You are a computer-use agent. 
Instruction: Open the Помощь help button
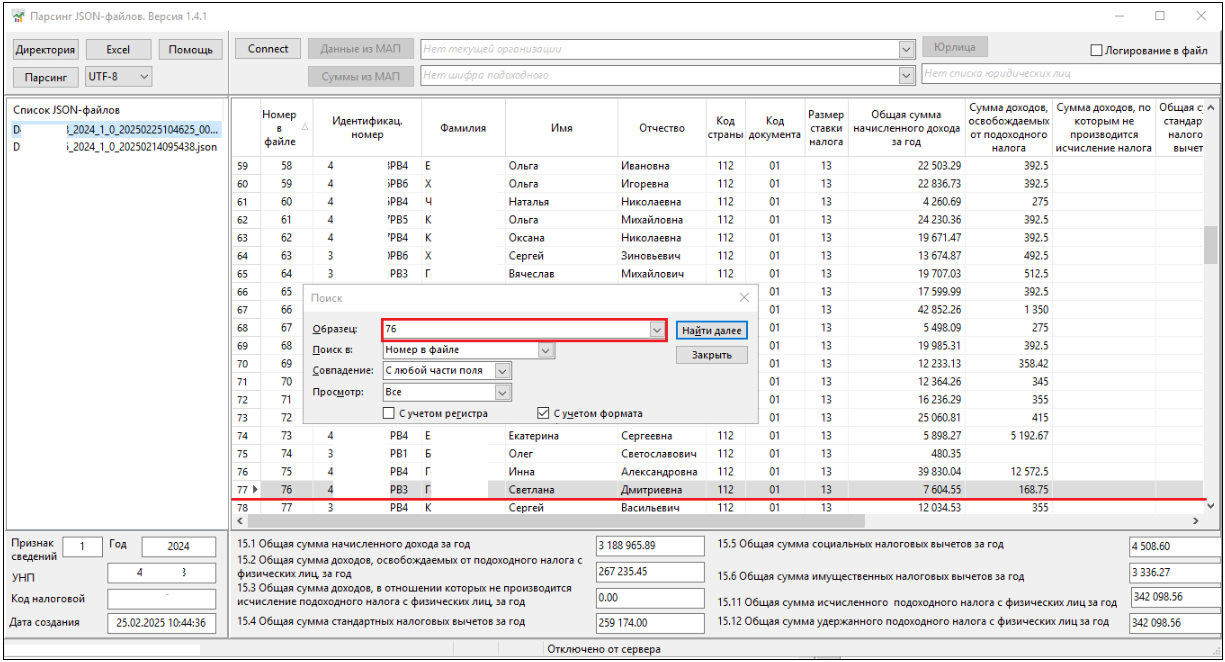pos(190,50)
